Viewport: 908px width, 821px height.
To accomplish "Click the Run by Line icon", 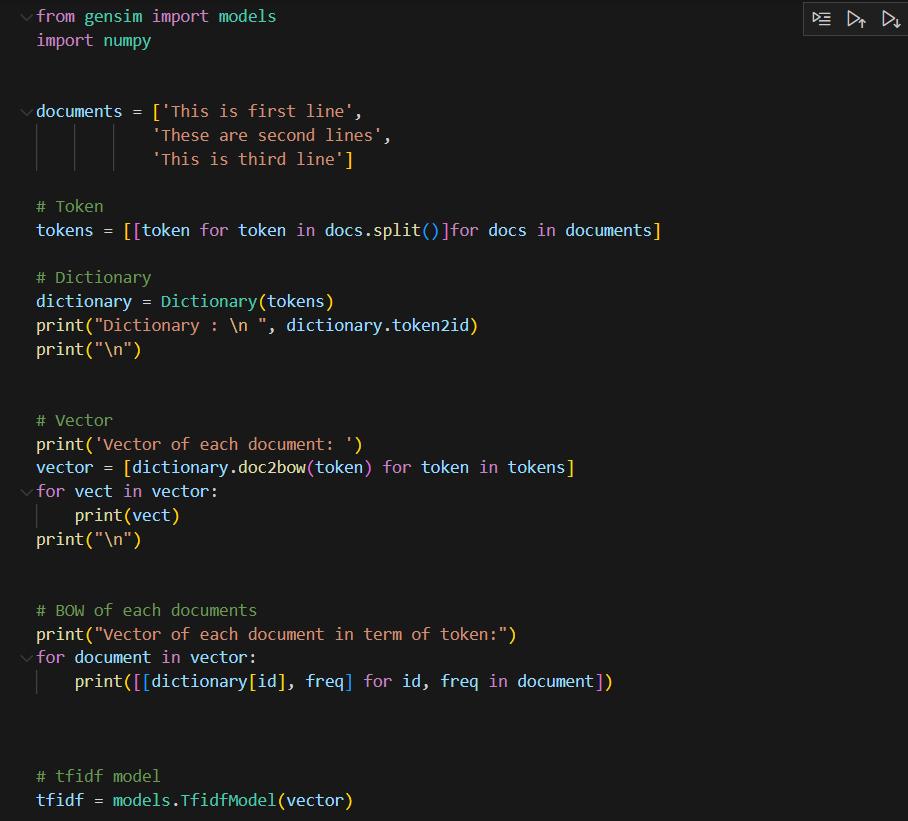I will click(x=821, y=19).
